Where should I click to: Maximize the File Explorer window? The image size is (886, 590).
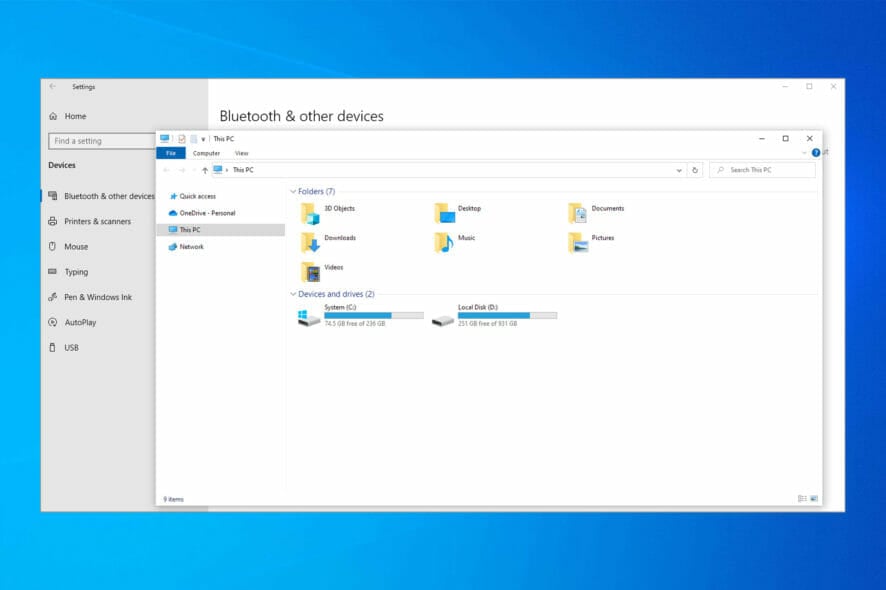click(x=785, y=138)
